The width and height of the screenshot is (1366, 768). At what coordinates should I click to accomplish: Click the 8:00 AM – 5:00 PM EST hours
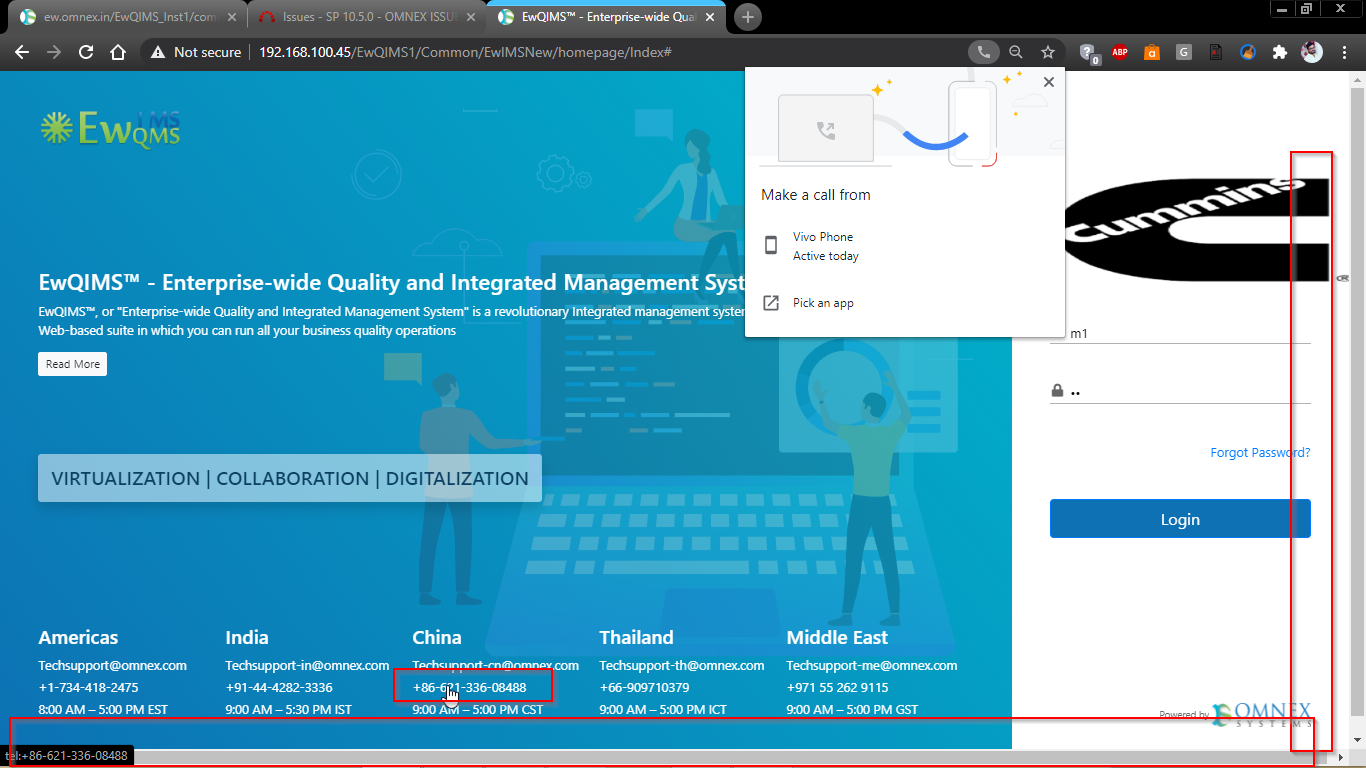pyautogui.click(x=103, y=710)
